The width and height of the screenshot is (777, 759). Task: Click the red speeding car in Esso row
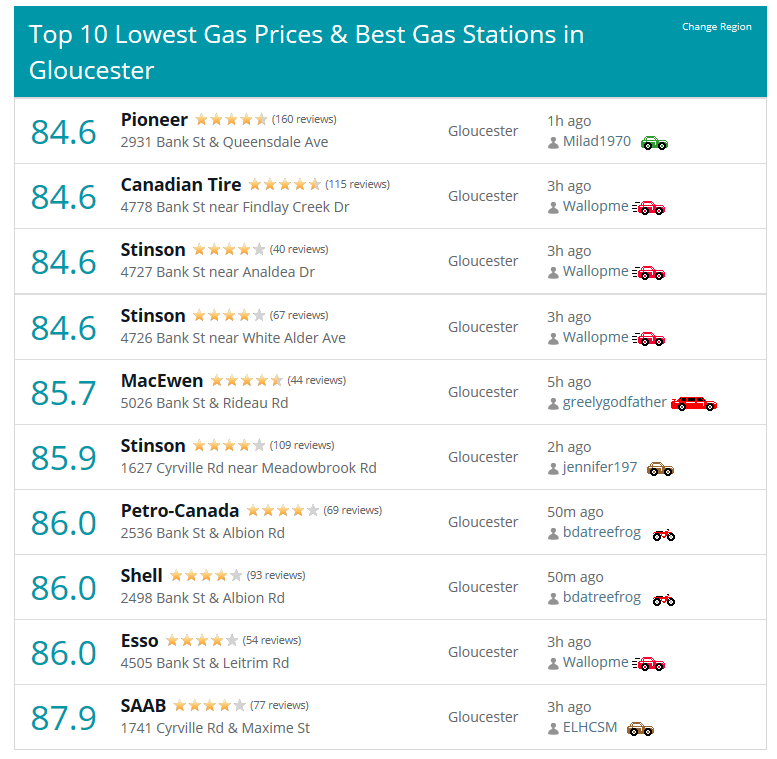coord(649,663)
